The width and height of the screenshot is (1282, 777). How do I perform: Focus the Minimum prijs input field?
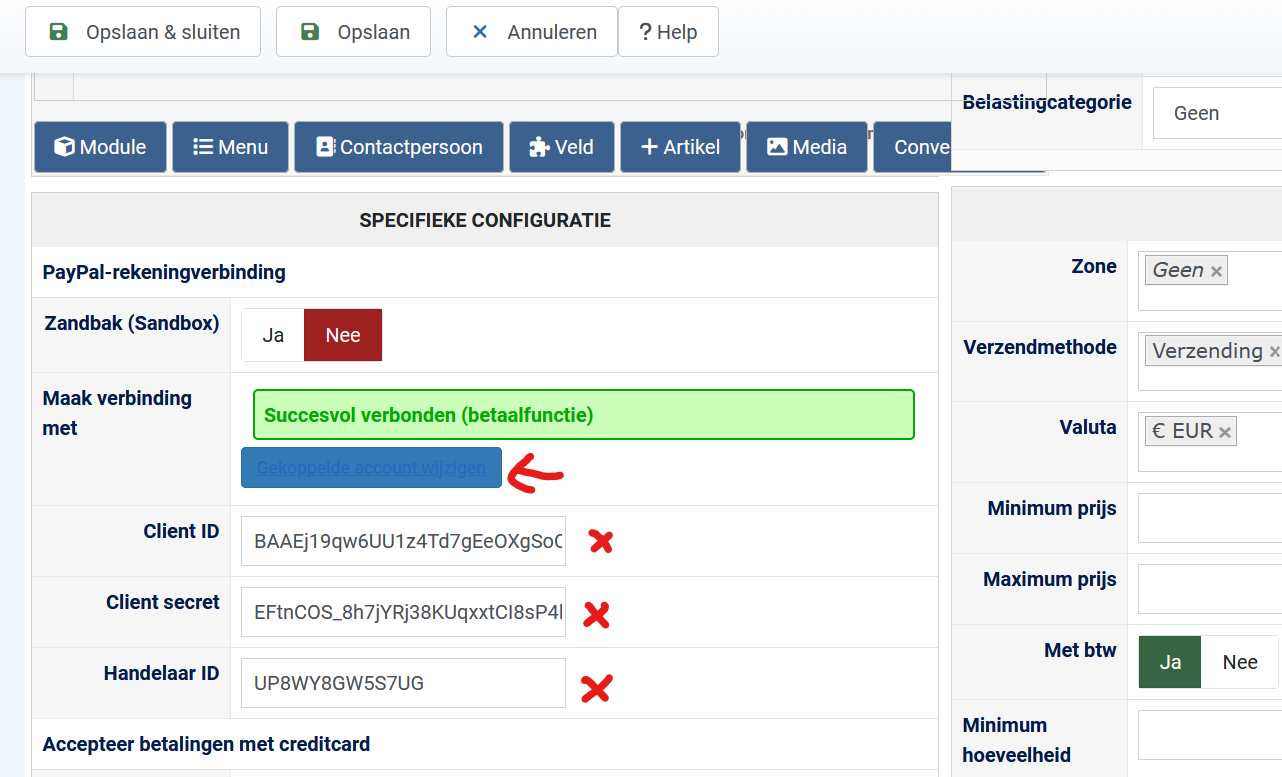[1210, 517]
